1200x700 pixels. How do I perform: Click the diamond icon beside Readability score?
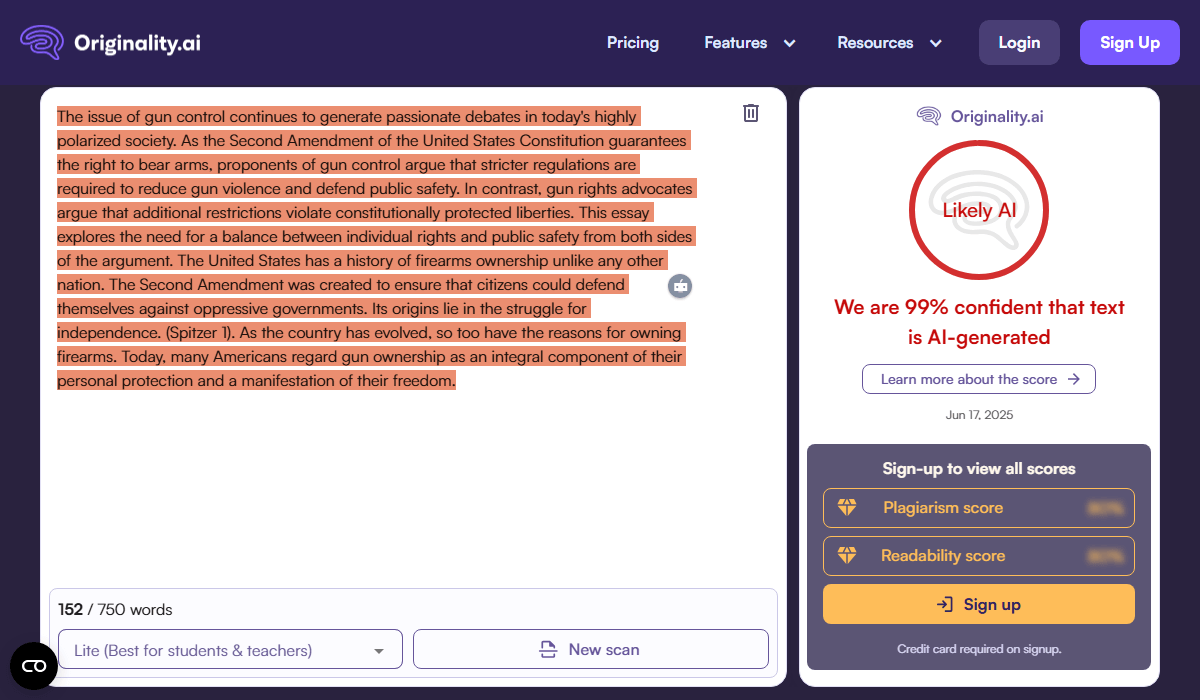[x=847, y=556]
